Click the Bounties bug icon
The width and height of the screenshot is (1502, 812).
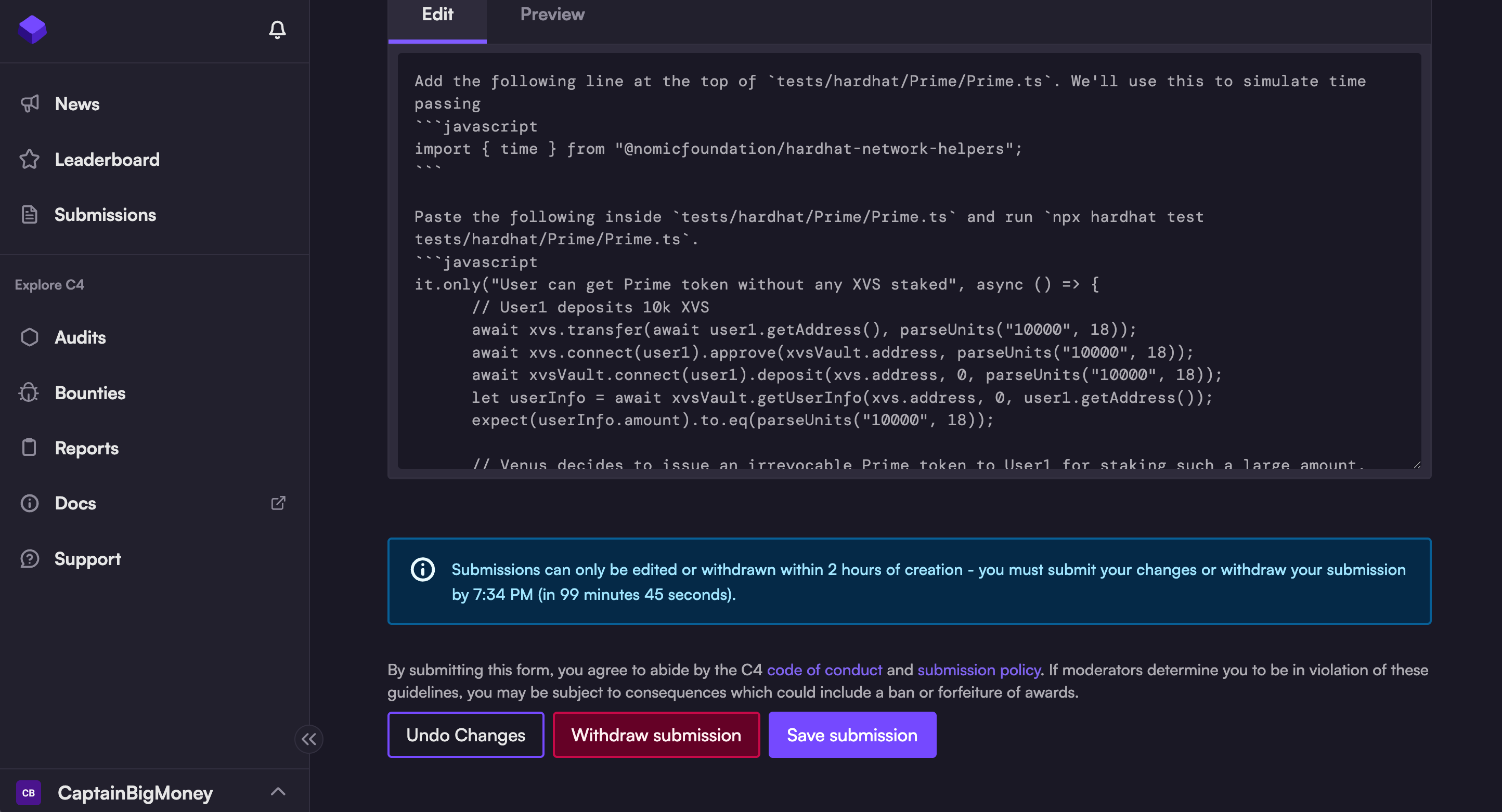[x=29, y=392]
